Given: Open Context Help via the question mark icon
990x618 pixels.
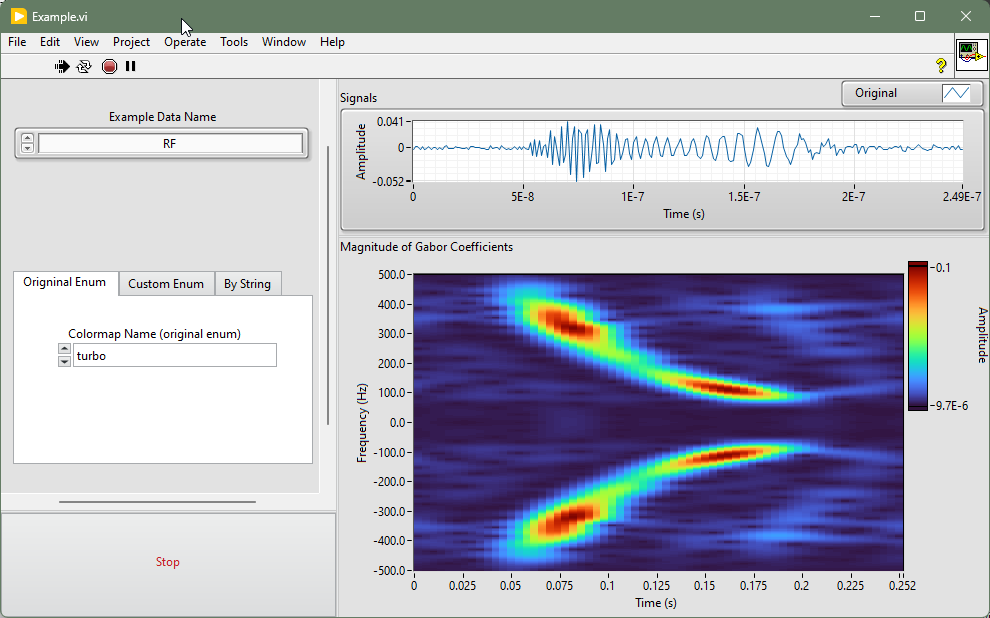Looking at the screenshot, I should pyautogui.click(x=940, y=65).
